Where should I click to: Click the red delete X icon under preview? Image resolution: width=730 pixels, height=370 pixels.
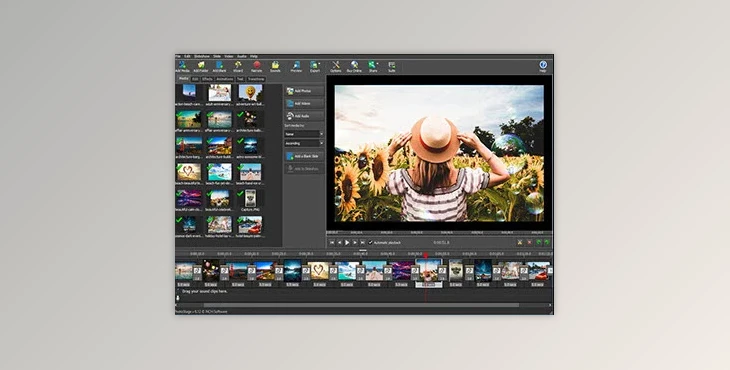[x=529, y=242]
